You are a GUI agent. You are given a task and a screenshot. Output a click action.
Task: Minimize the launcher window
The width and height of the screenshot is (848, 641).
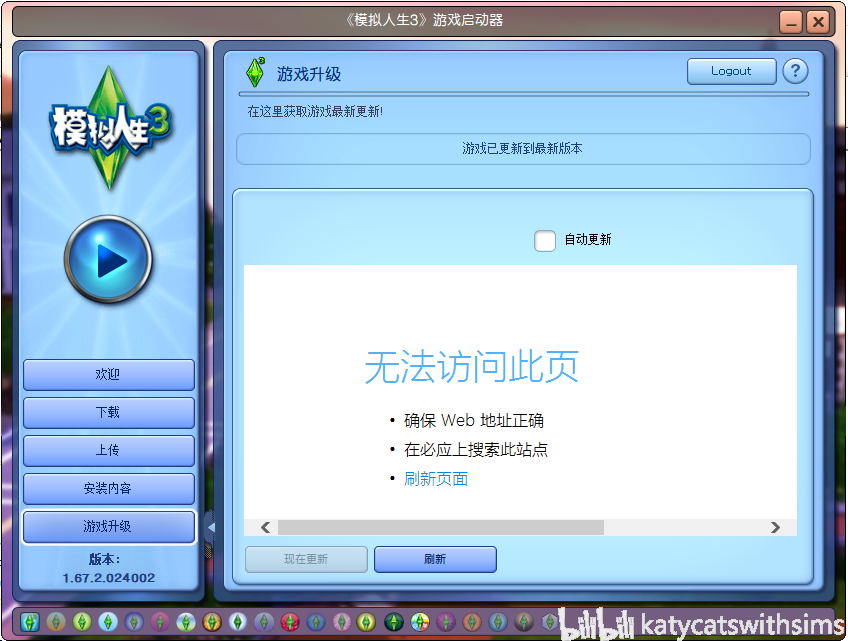point(791,22)
